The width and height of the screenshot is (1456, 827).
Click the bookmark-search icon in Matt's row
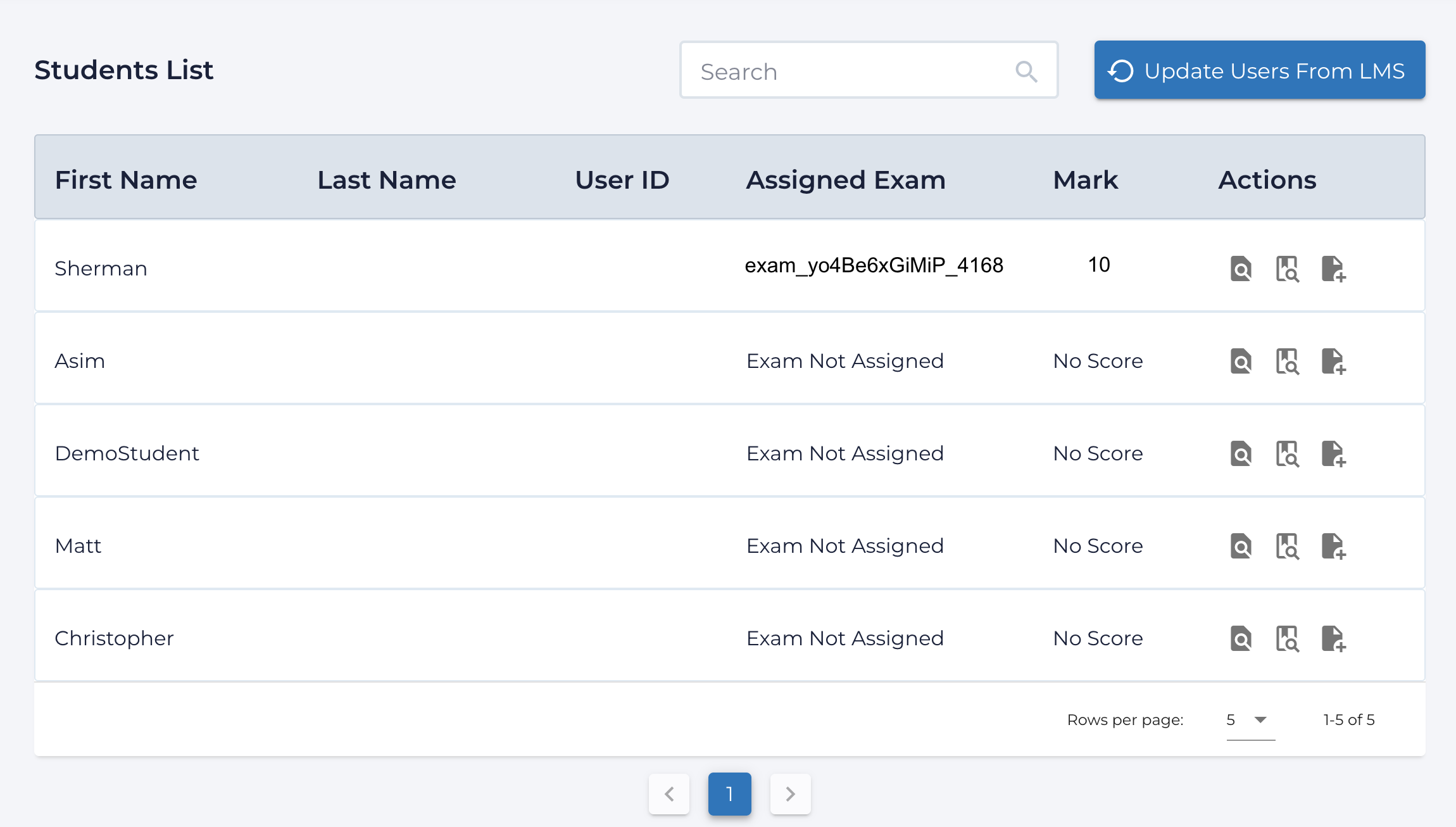coord(1287,546)
